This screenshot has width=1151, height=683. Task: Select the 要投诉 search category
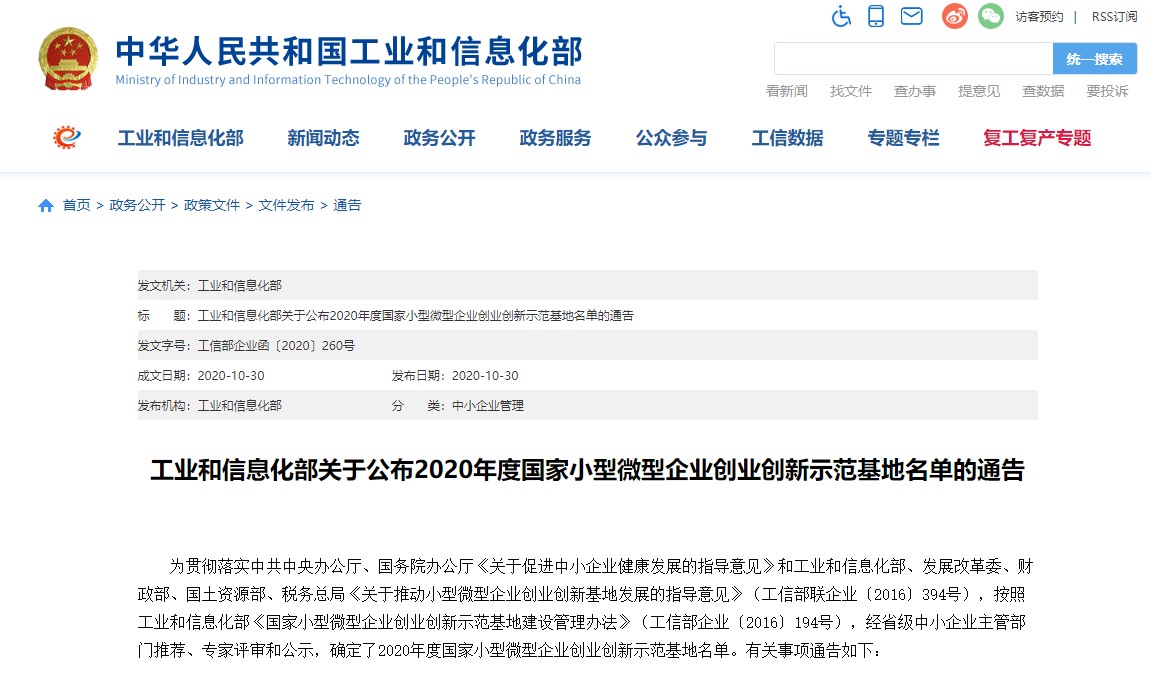point(1106,91)
